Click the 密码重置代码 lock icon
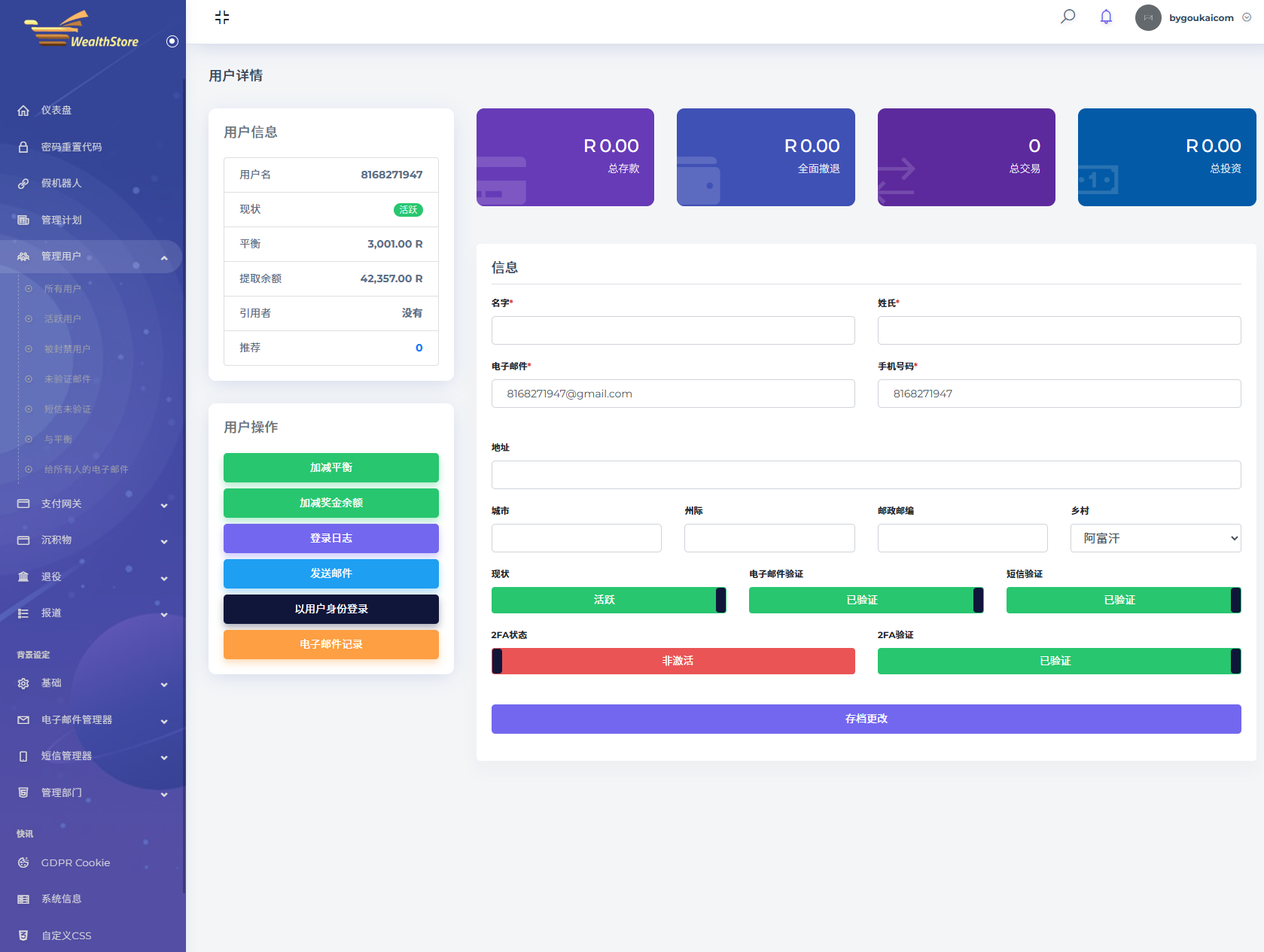Image resolution: width=1264 pixels, height=952 pixels. [23, 148]
